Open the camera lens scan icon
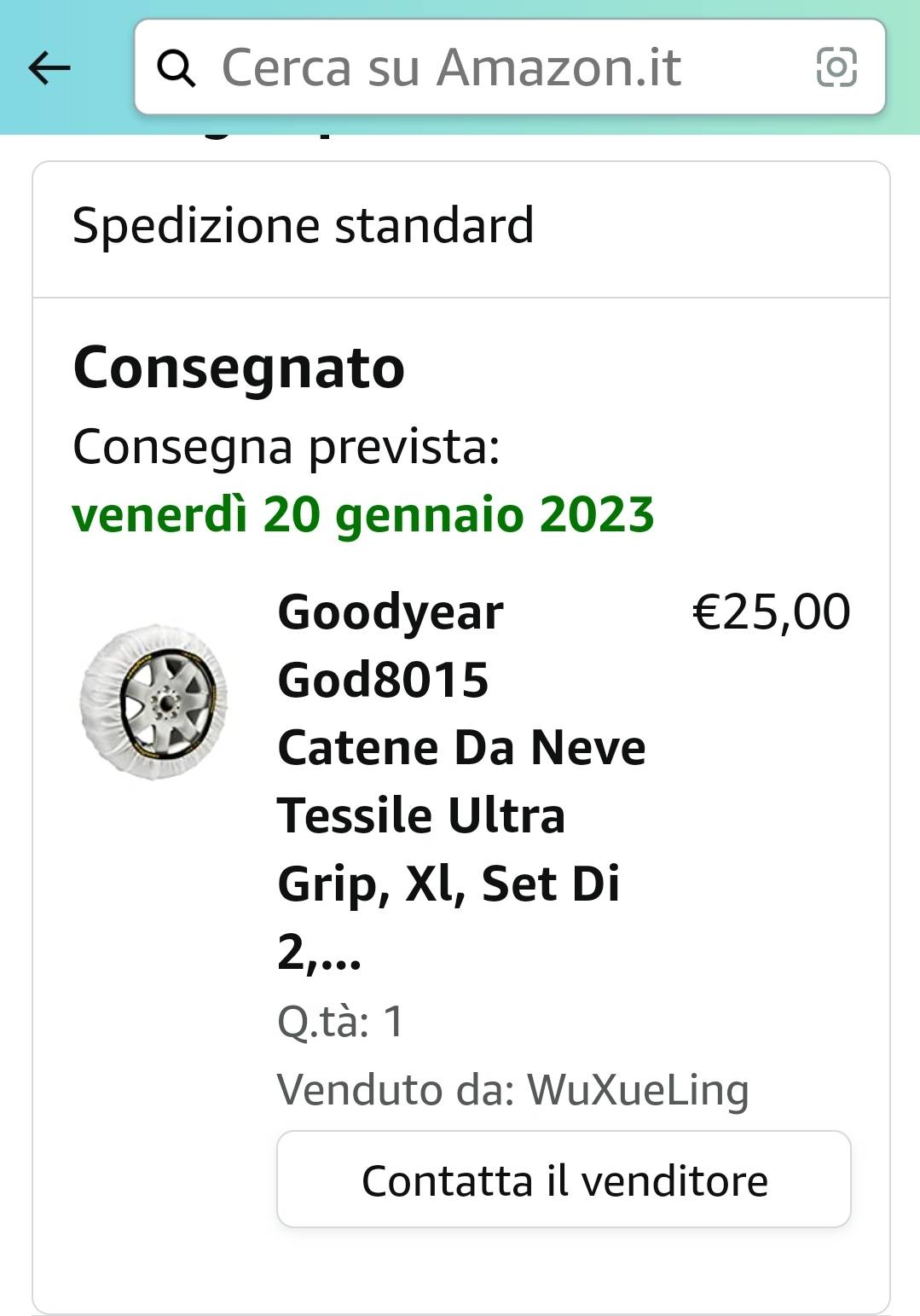The image size is (920, 1316). (x=836, y=67)
